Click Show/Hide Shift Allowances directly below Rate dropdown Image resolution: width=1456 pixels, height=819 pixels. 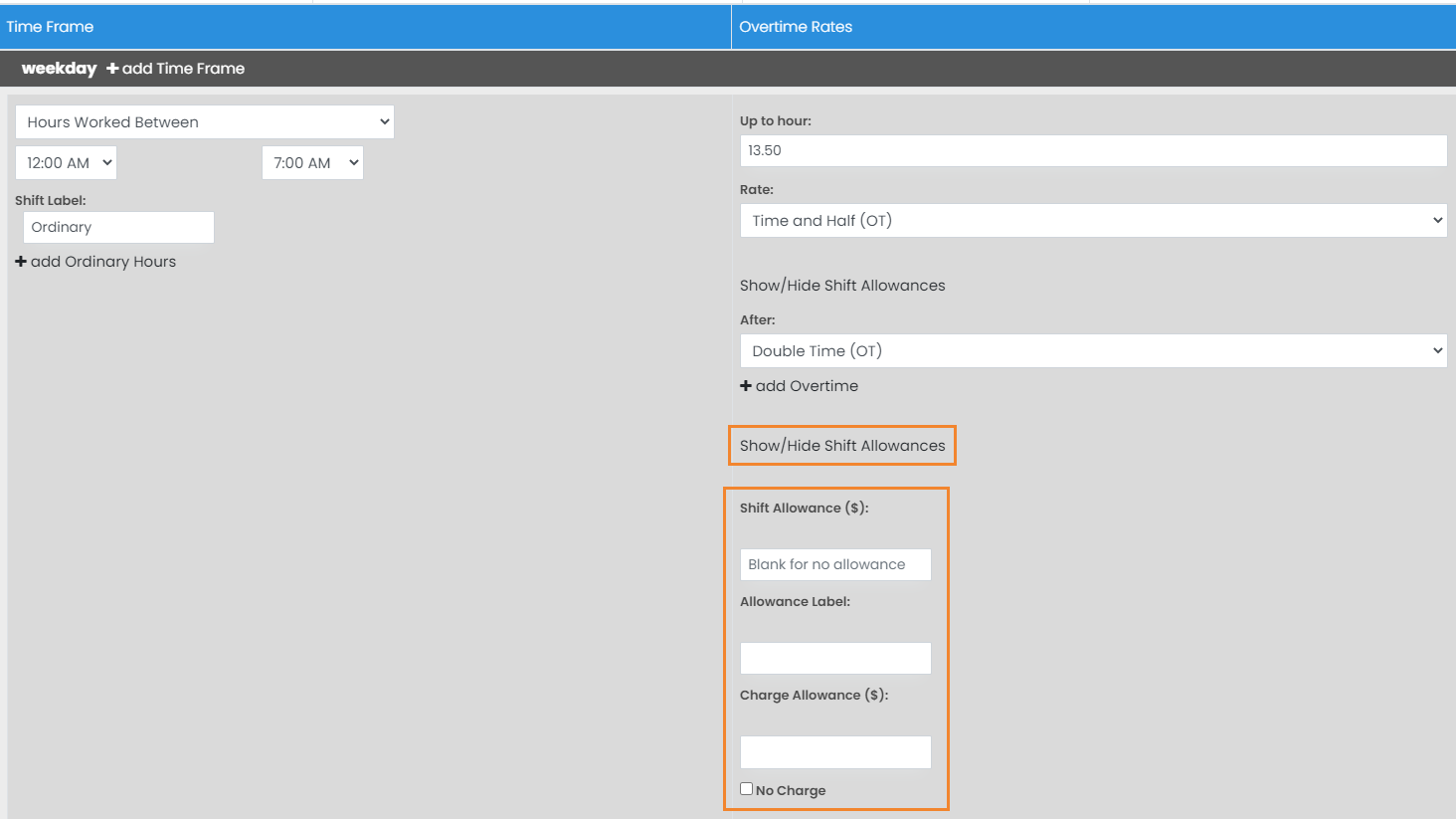842,286
